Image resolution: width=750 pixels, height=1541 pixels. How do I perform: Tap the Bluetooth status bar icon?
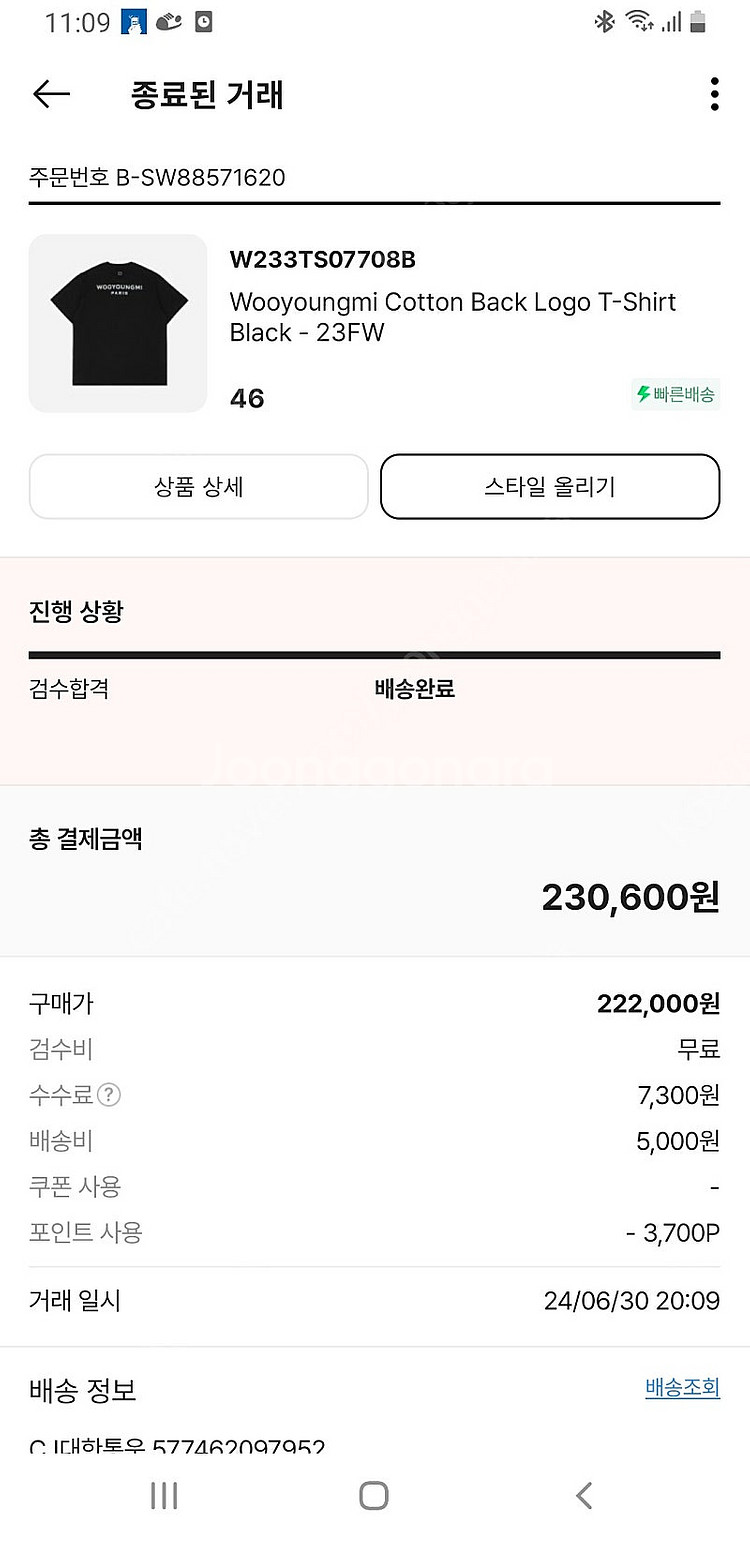click(604, 22)
